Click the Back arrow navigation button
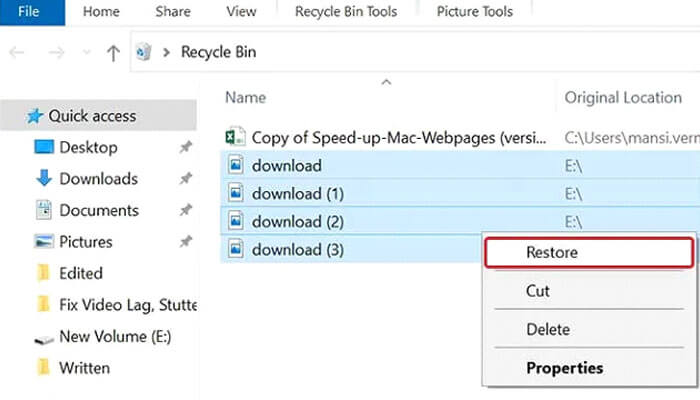Screen dimensions: 700x400 [x=17, y=53]
